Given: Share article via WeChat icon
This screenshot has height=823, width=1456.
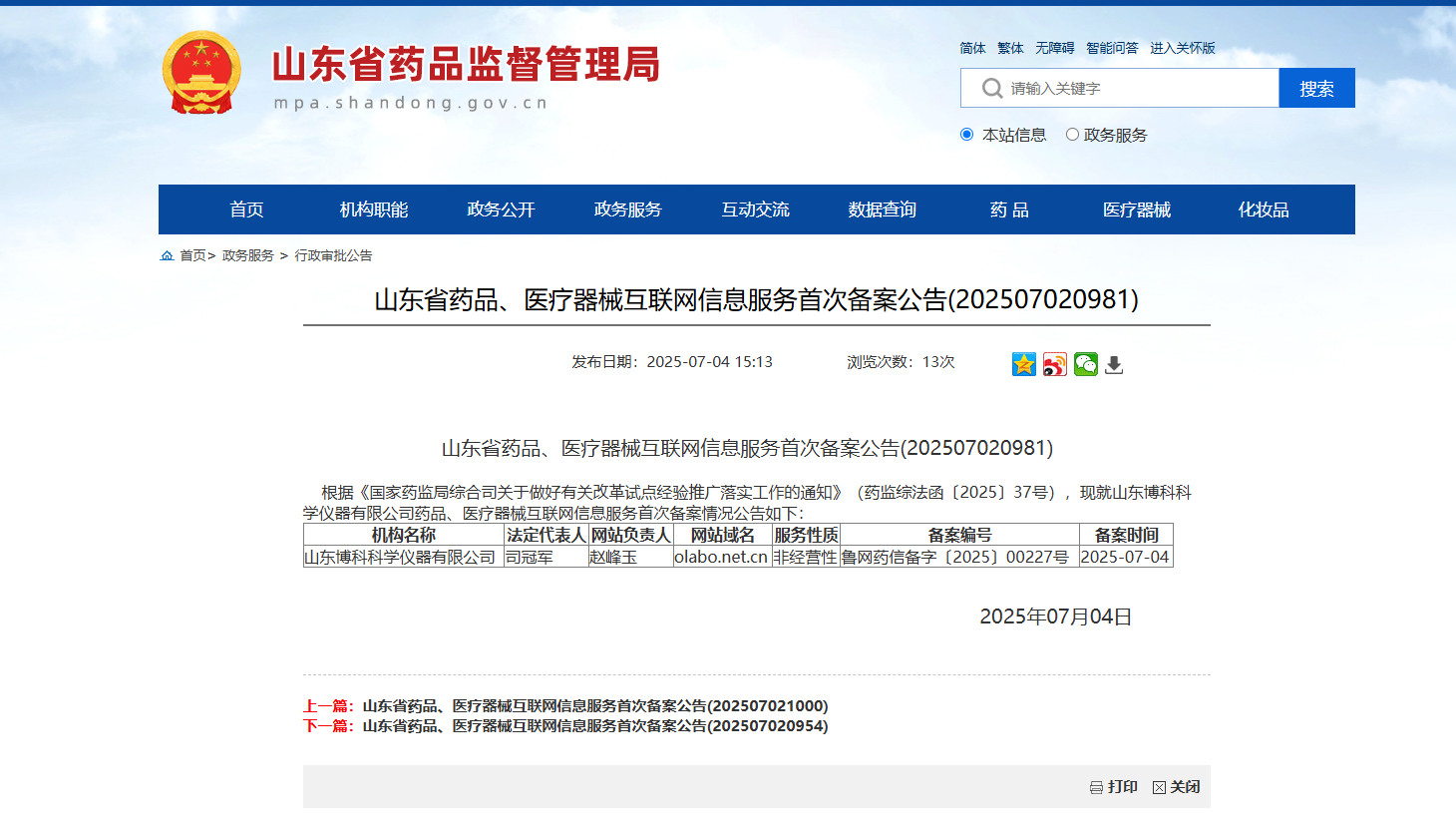Looking at the screenshot, I should click(1085, 364).
